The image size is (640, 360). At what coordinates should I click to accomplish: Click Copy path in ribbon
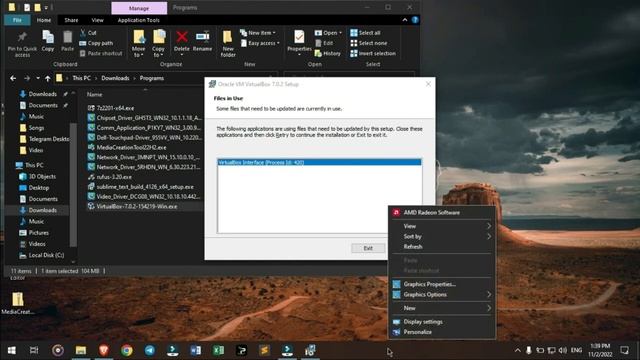[96, 43]
